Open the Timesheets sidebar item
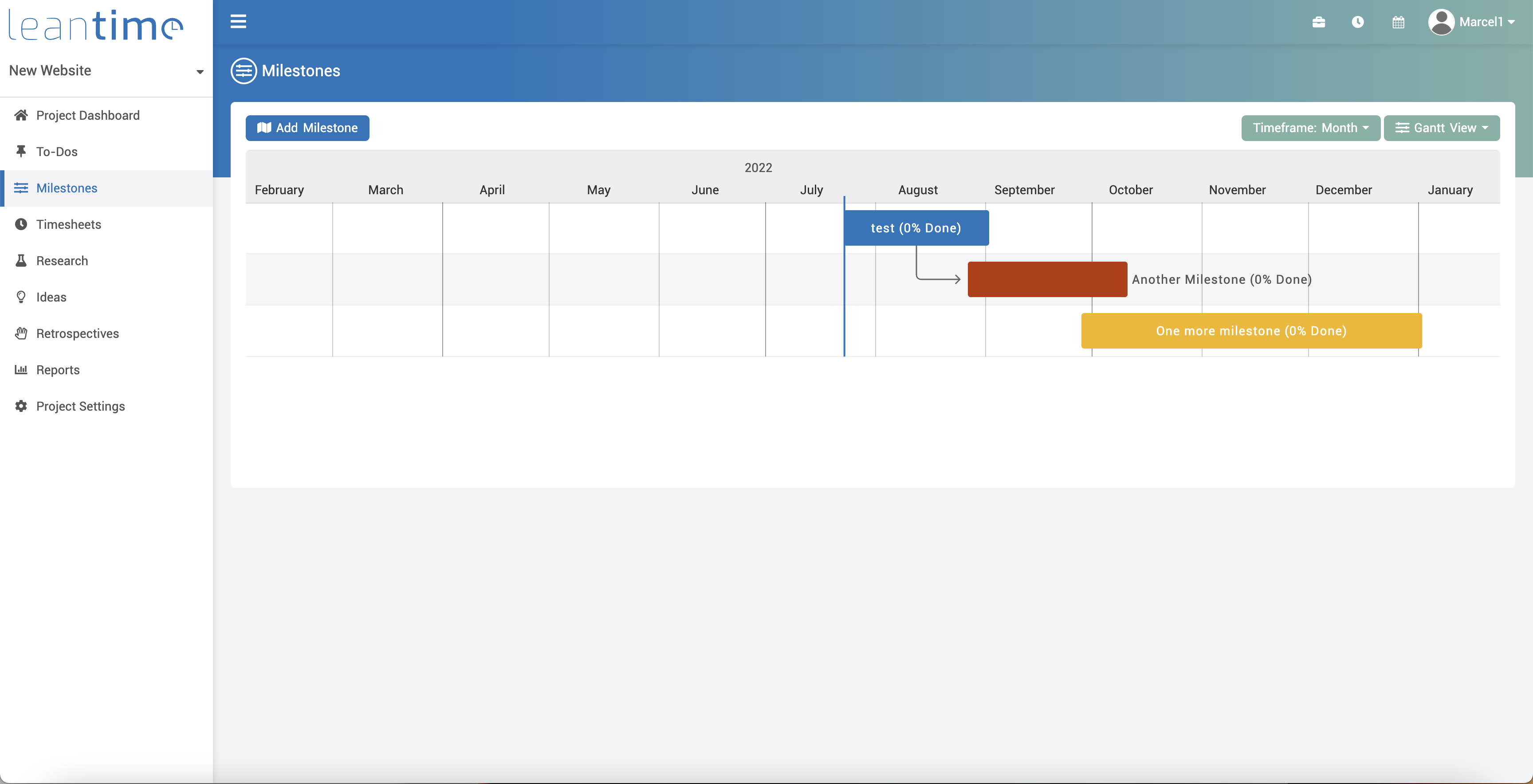This screenshot has width=1533, height=784. [68, 224]
